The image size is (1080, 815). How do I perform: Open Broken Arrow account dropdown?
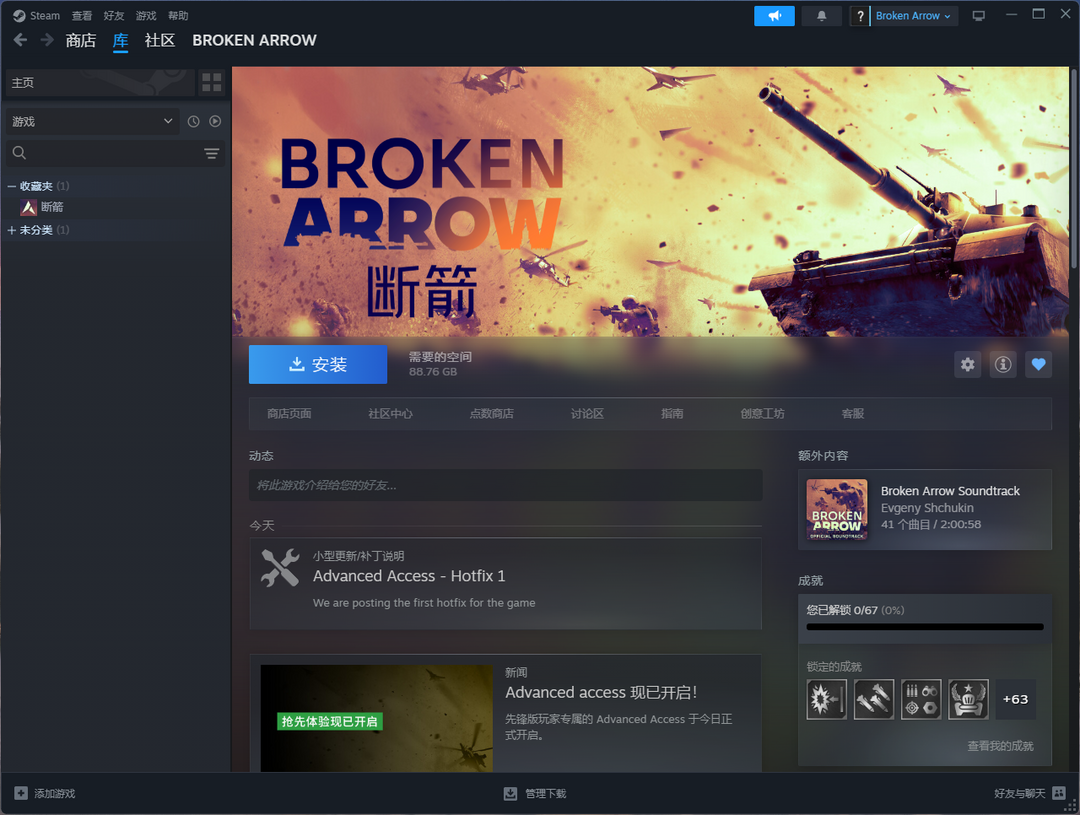click(x=913, y=16)
